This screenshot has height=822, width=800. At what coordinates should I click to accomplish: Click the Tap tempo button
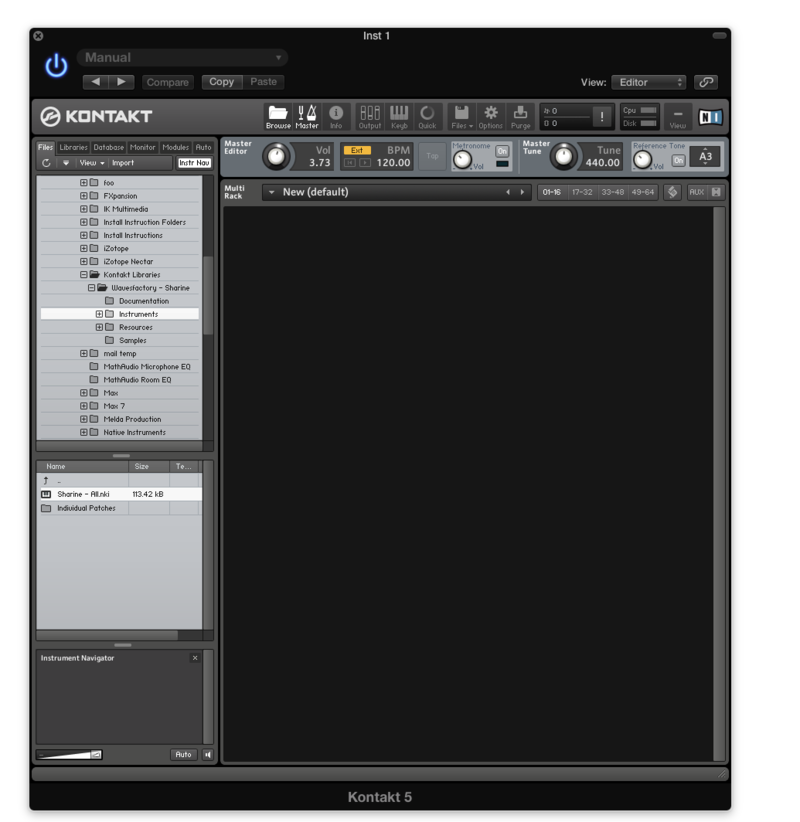coord(432,156)
